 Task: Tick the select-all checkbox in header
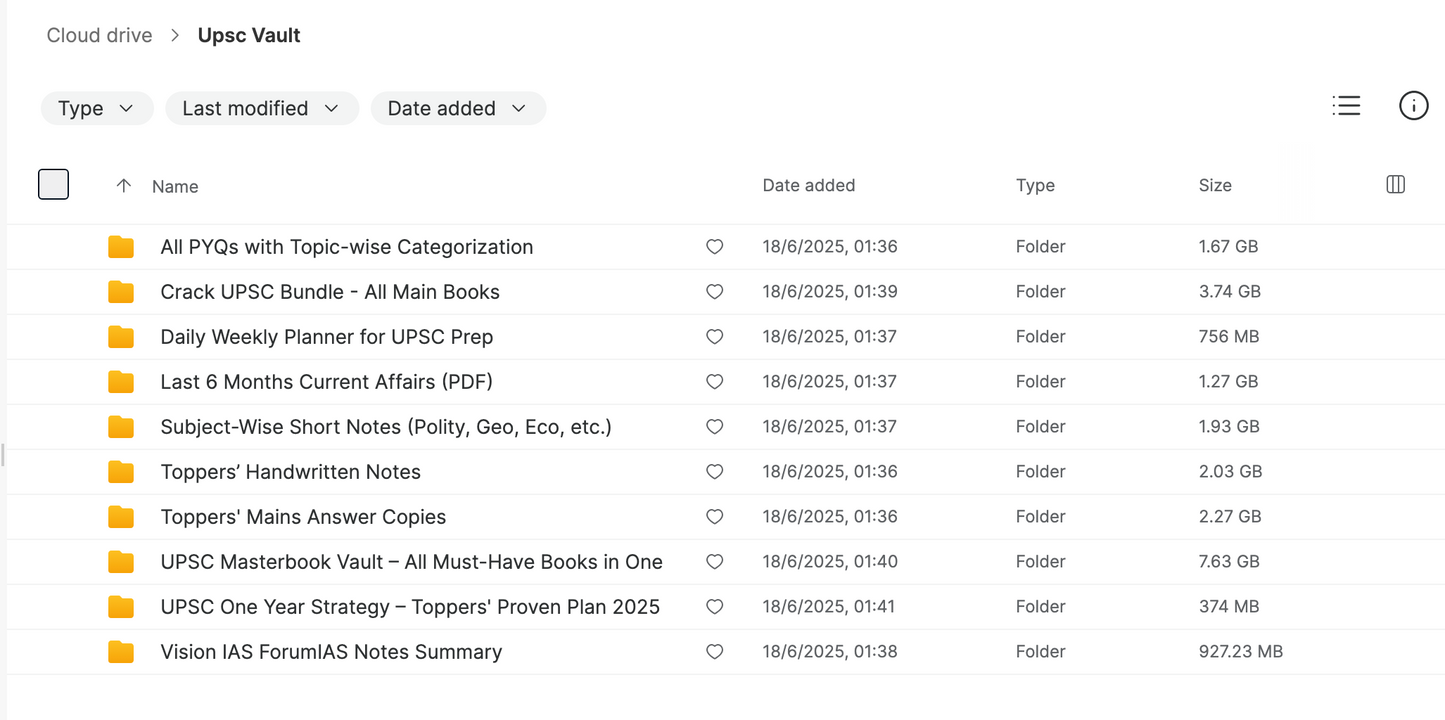(x=53, y=184)
